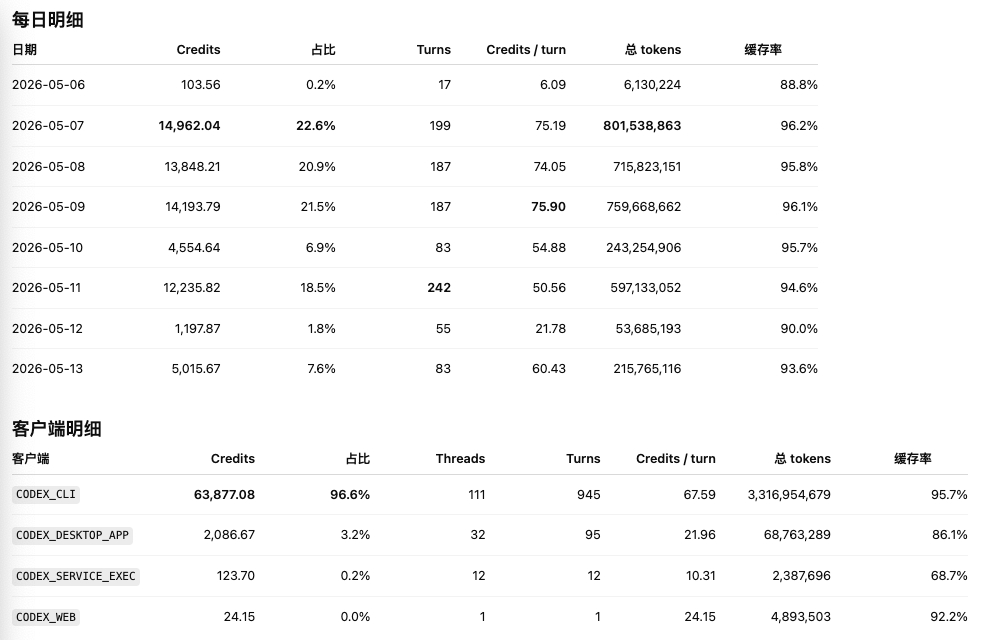Viewport: 996px width, 640px height.
Task: Select CODEX_SERVICE_EXEC cache rate 68.7%
Action: [949, 575]
